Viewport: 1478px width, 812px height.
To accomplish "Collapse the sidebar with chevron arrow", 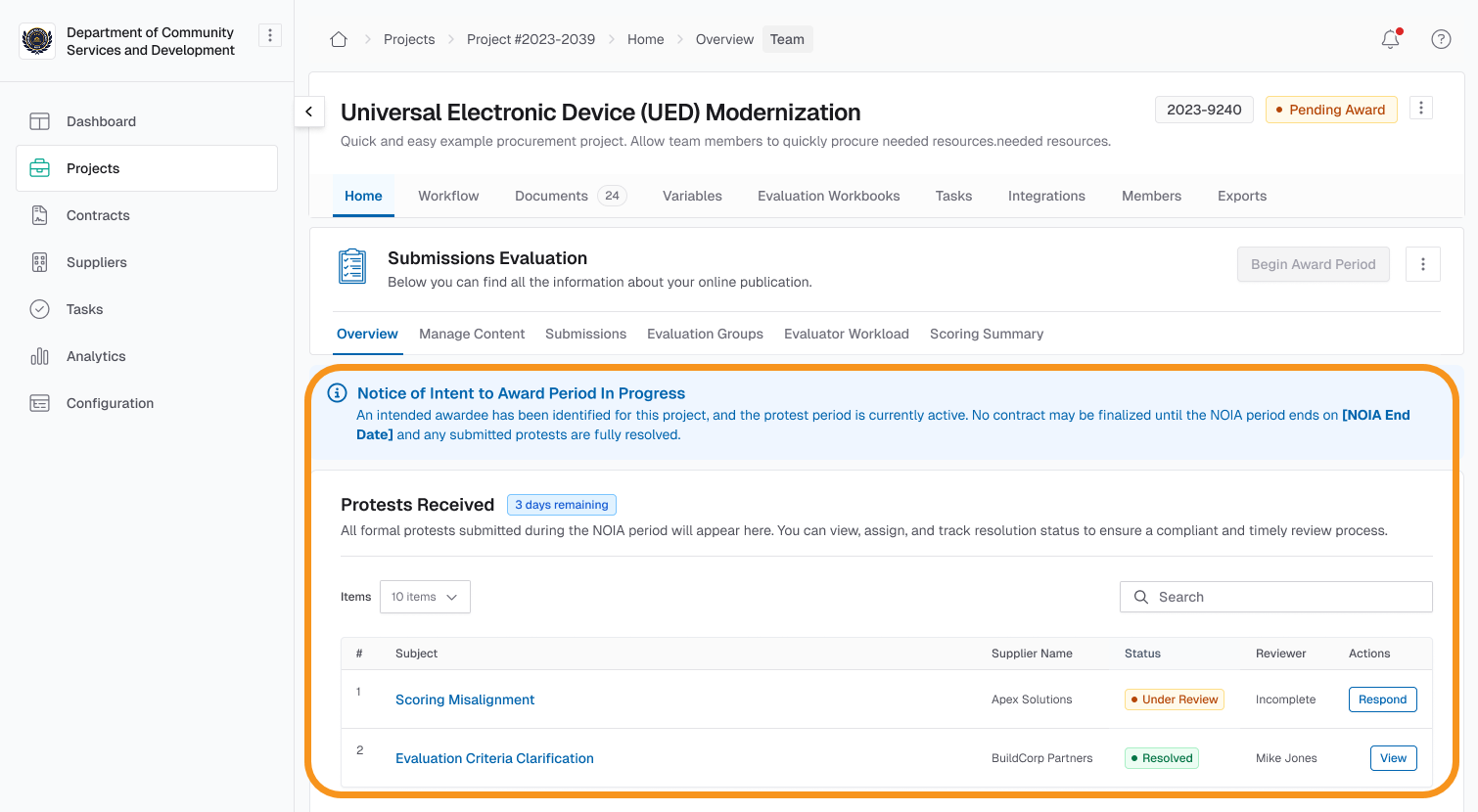I will (309, 112).
